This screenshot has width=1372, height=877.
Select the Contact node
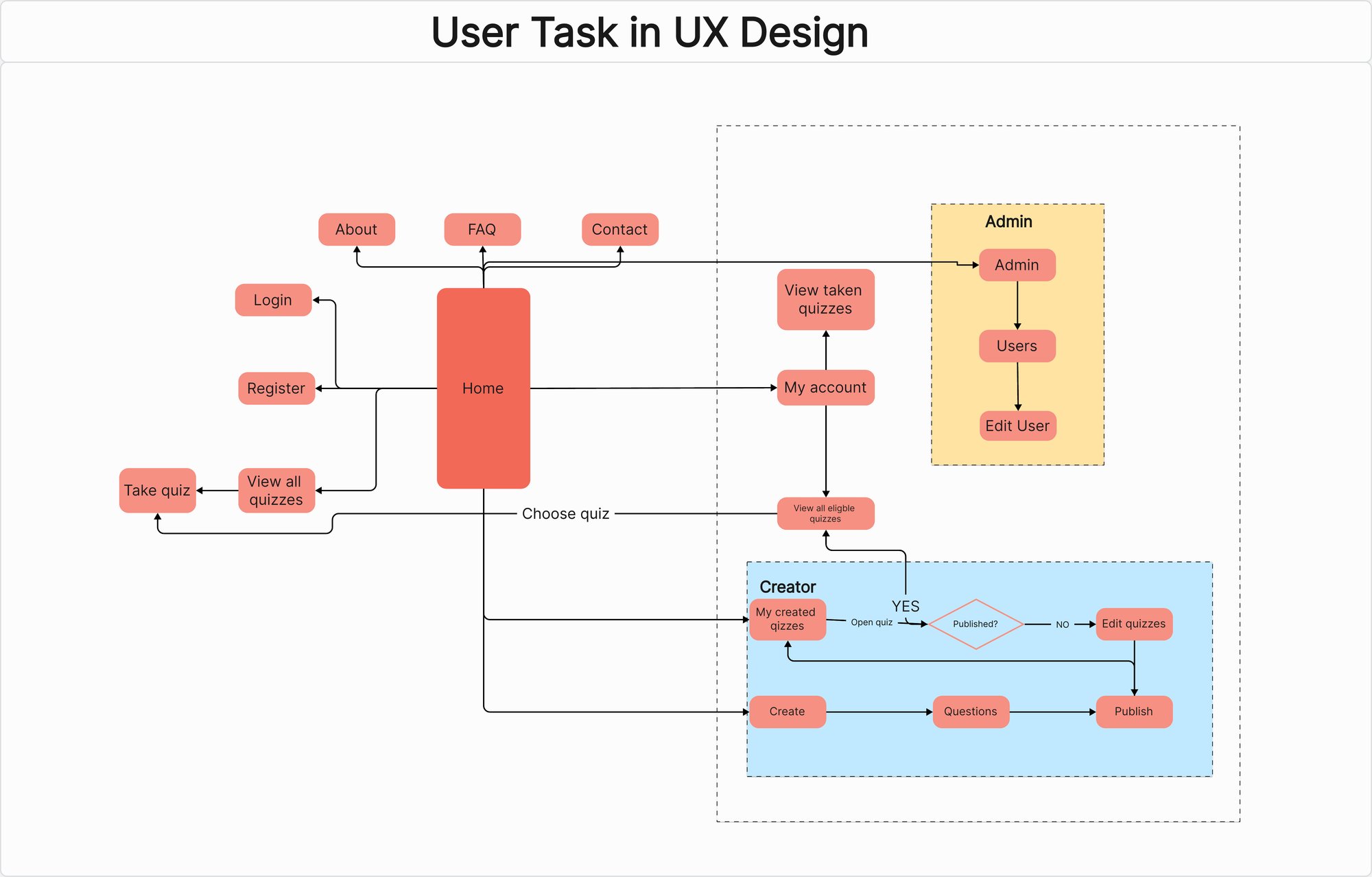(x=618, y=229)
